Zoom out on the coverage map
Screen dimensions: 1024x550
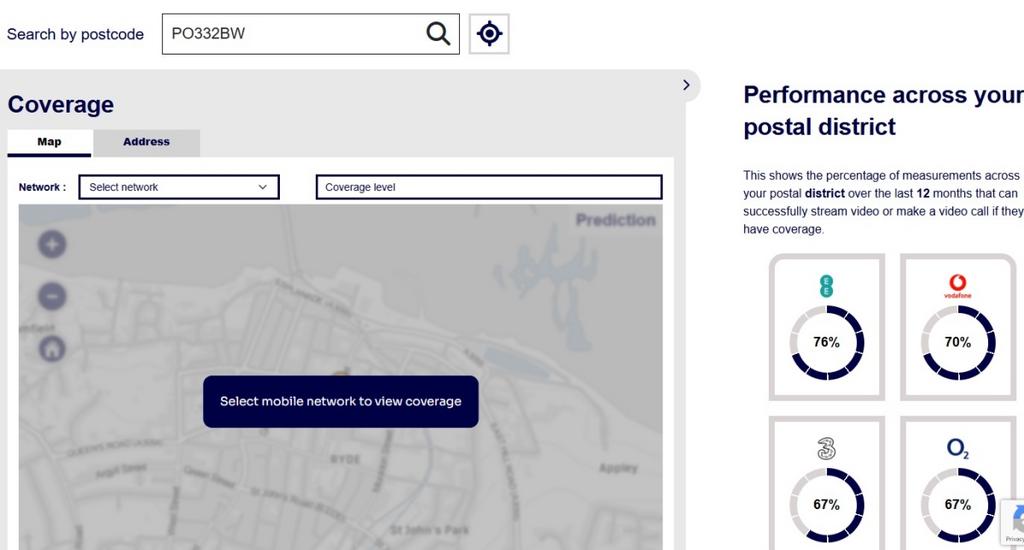(x=52, y=296)
